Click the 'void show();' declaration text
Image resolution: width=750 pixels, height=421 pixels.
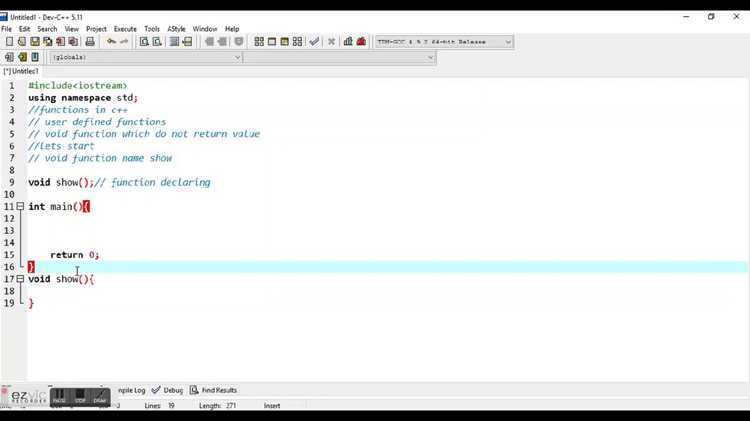[x=61, y=182]
